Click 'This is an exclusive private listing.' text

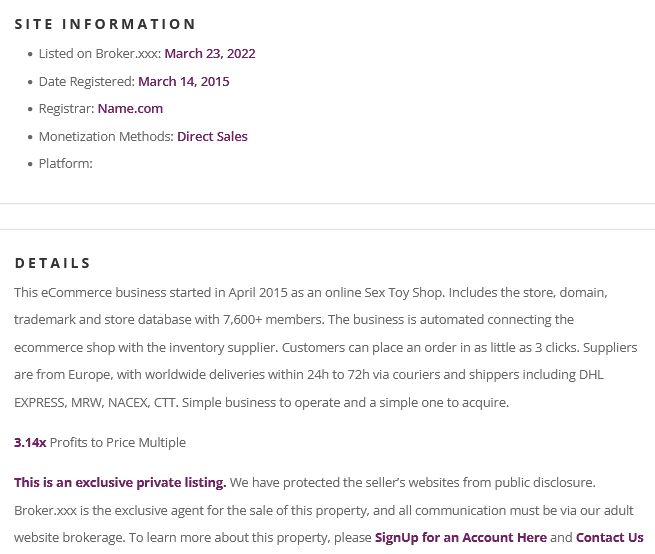point(120,483)
